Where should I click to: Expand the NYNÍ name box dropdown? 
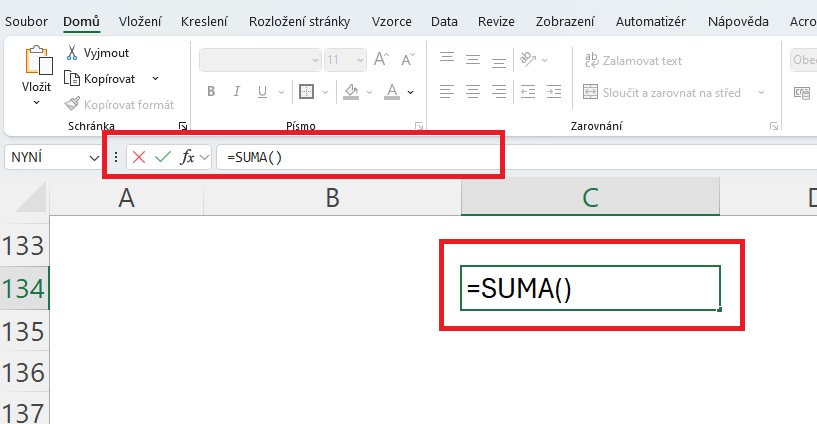pyautogui.click(x=94, y=157)
